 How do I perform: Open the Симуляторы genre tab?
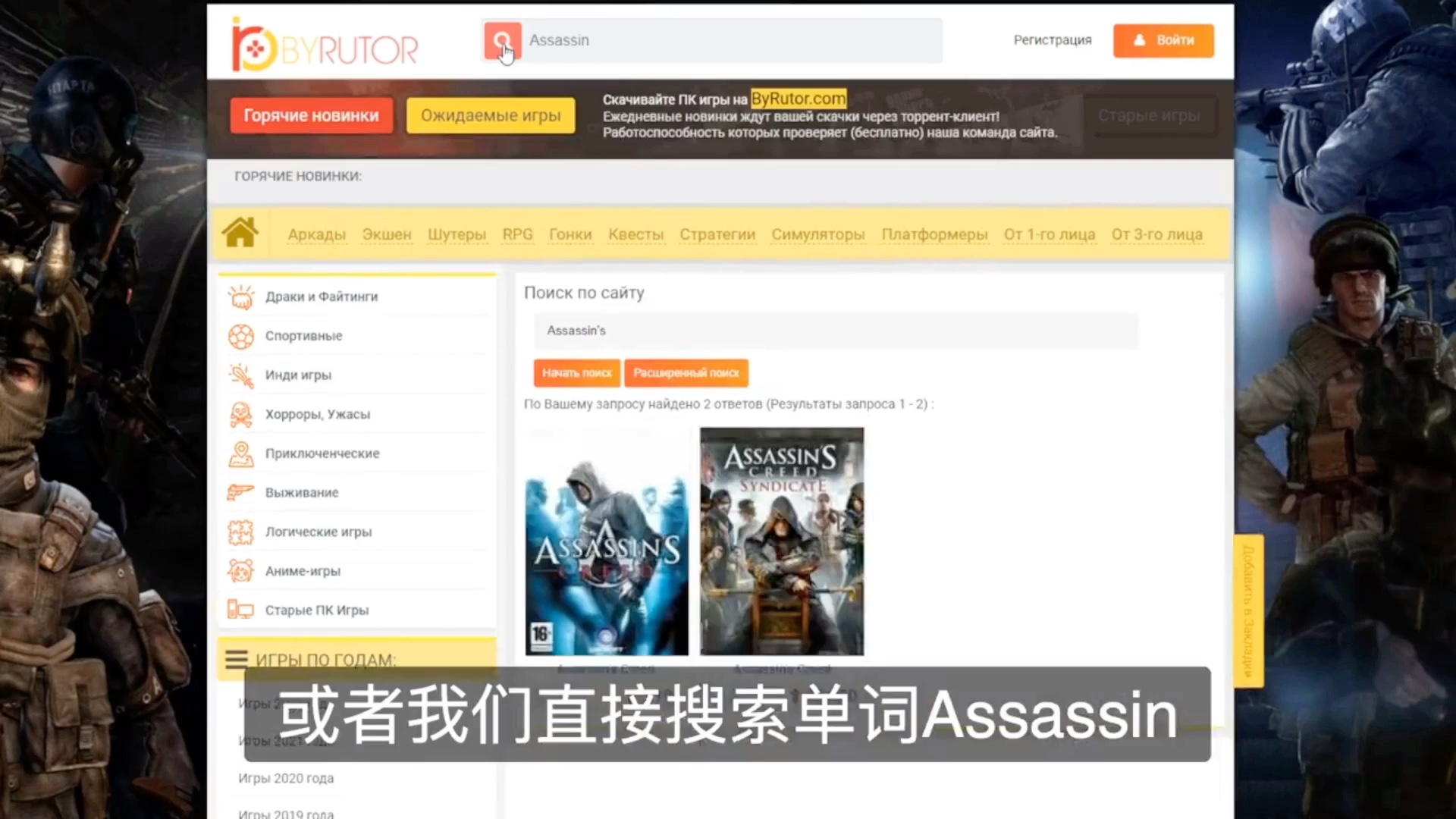(x=818, y=234)
